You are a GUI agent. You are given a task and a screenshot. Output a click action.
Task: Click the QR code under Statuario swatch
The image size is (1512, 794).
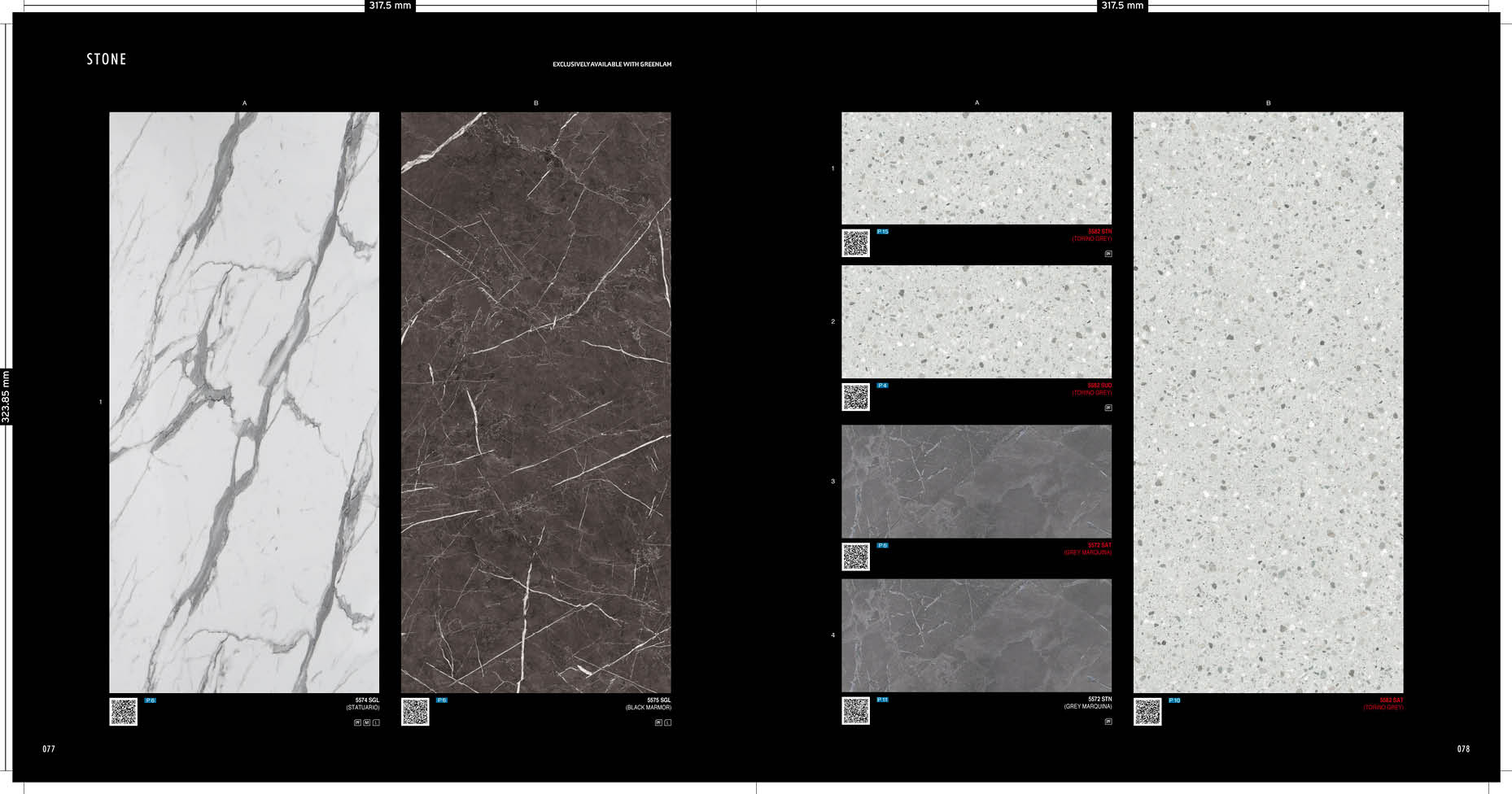123,712
